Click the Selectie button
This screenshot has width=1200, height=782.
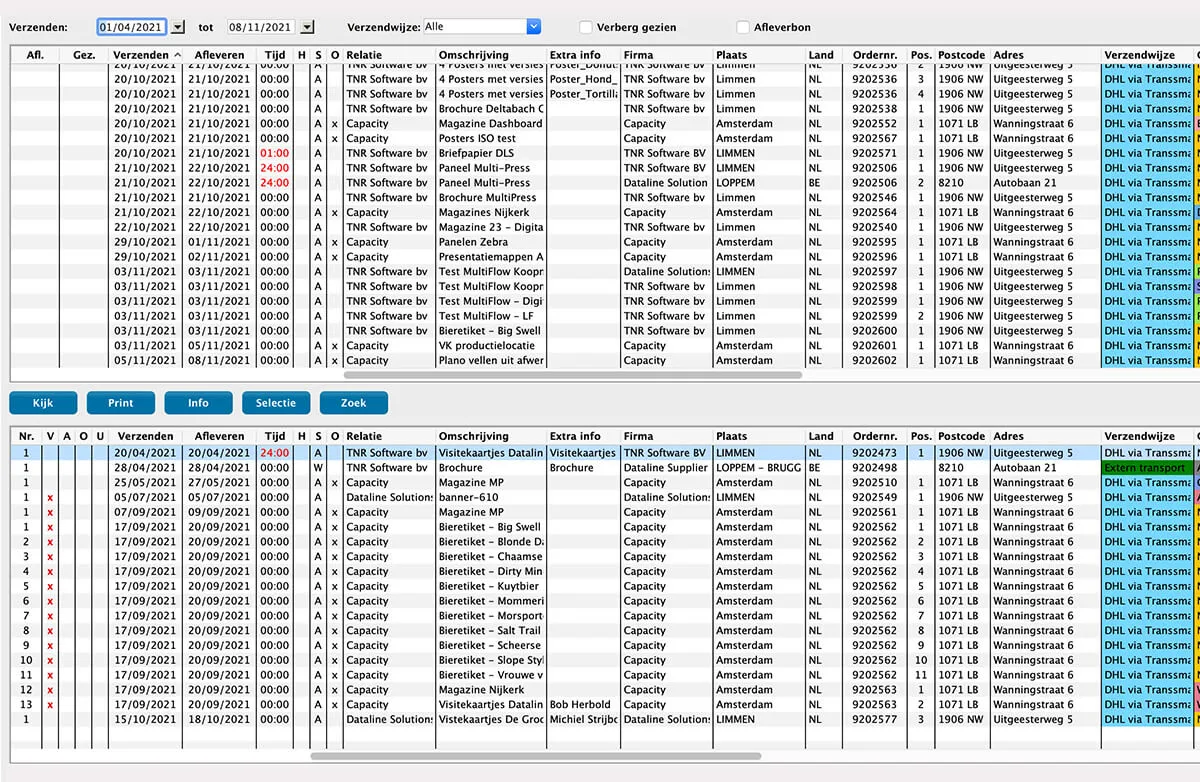pyautogui.click(x=276, y=403)
